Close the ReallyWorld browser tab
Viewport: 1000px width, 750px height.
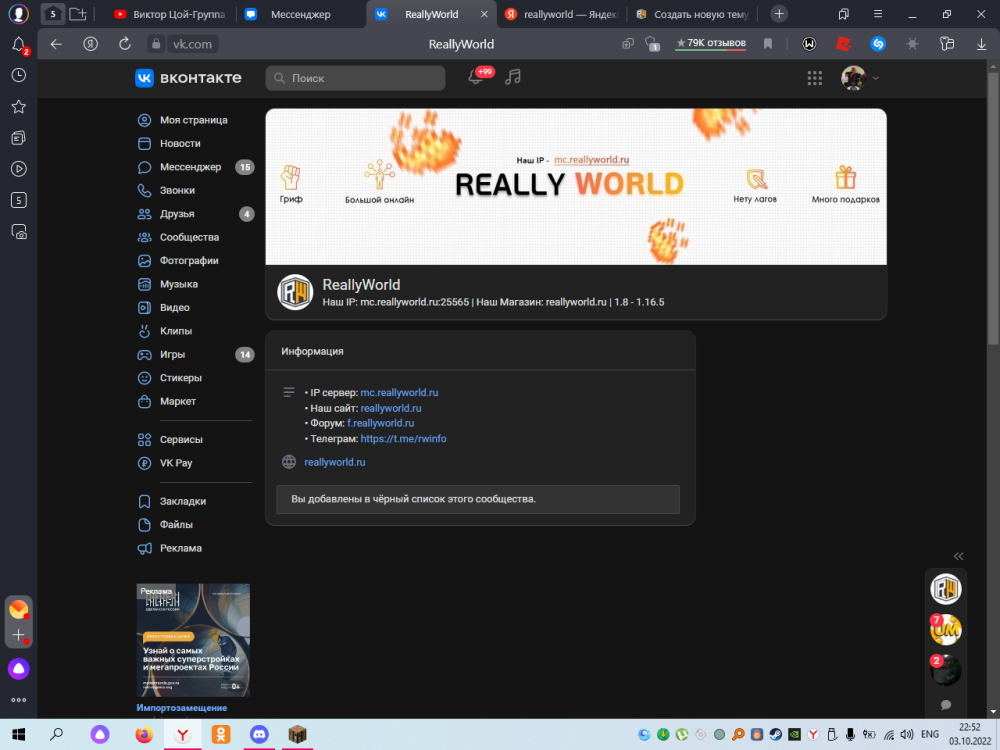click(484, 14)
